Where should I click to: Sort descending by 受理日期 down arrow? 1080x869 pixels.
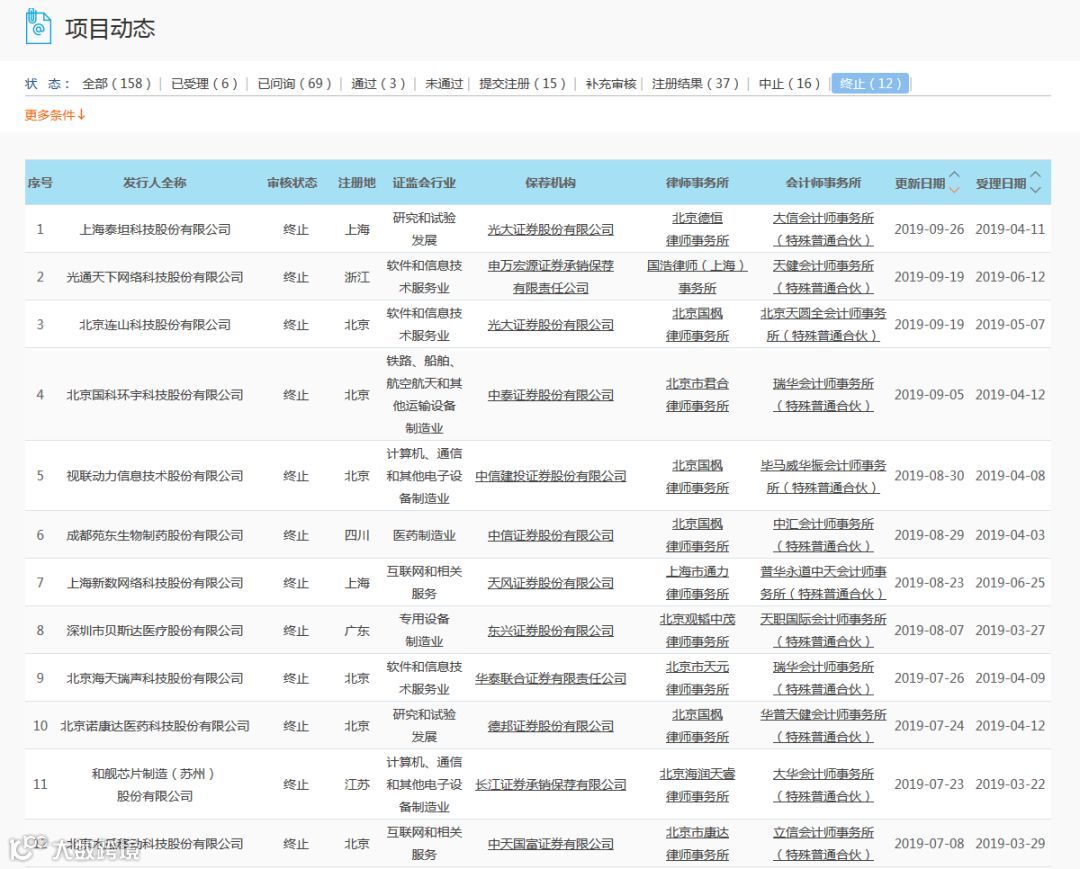(x=1035, y=190)
